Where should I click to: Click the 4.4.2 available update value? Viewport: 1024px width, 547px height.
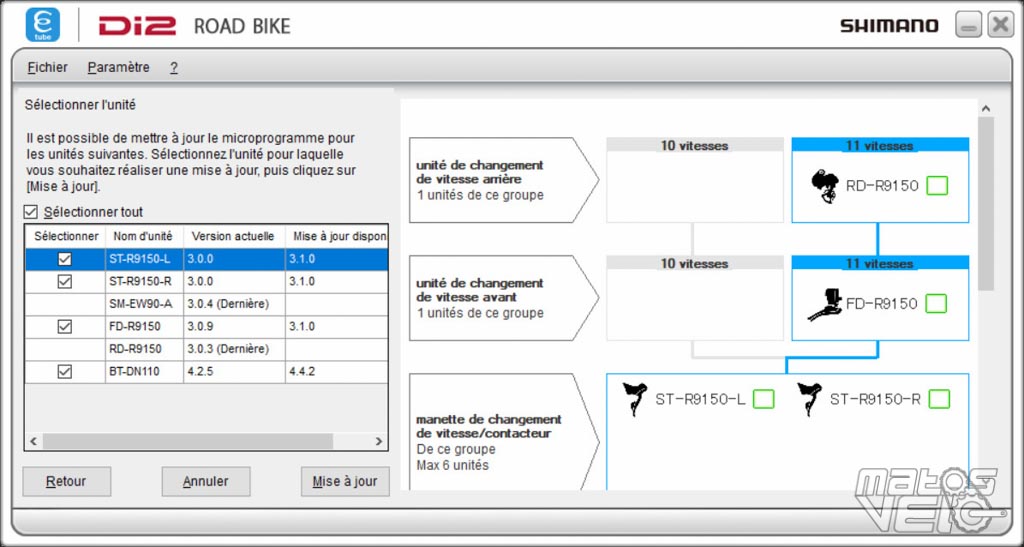[x=304, y=372]
